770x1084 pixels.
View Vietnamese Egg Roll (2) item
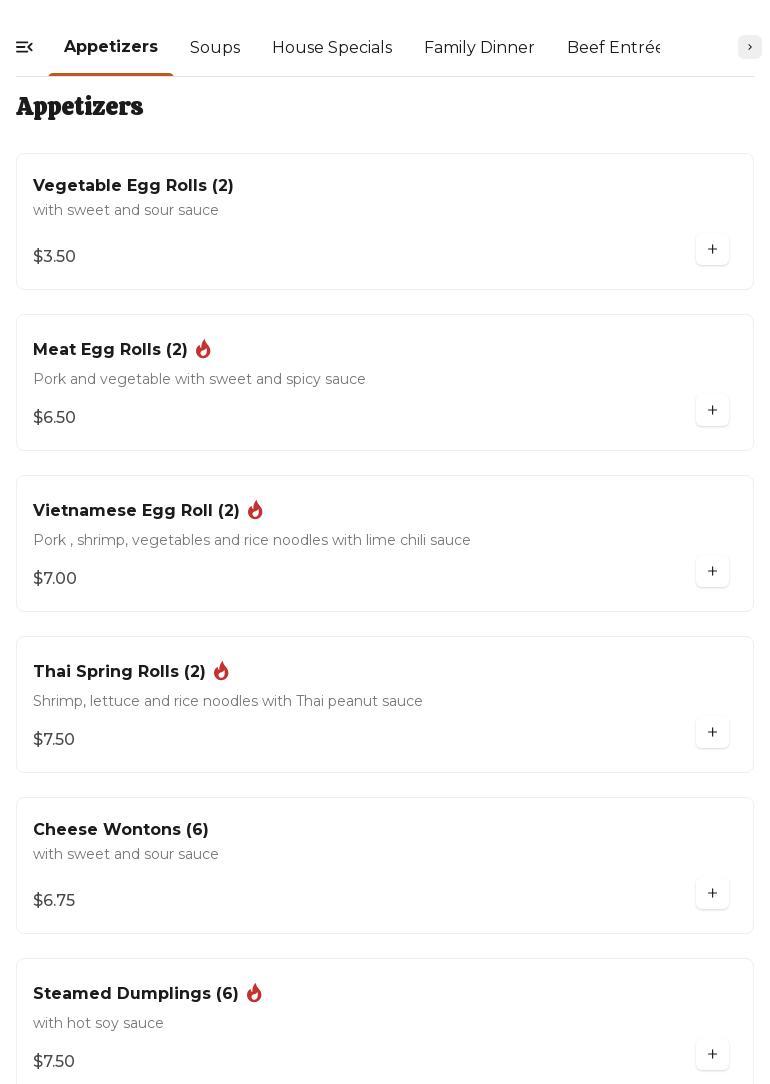click(136, 511)
